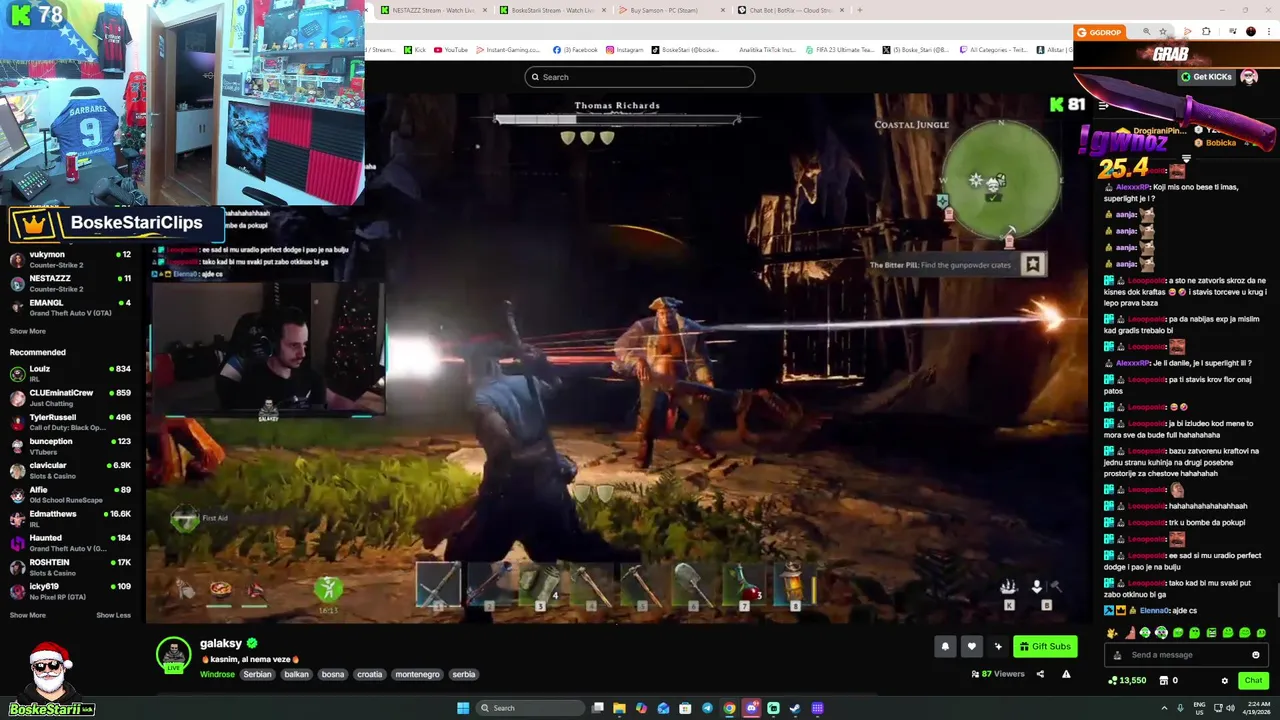Click Send a message chat input
Viewport: 1280px width, 720px height.
point(1185,655)
